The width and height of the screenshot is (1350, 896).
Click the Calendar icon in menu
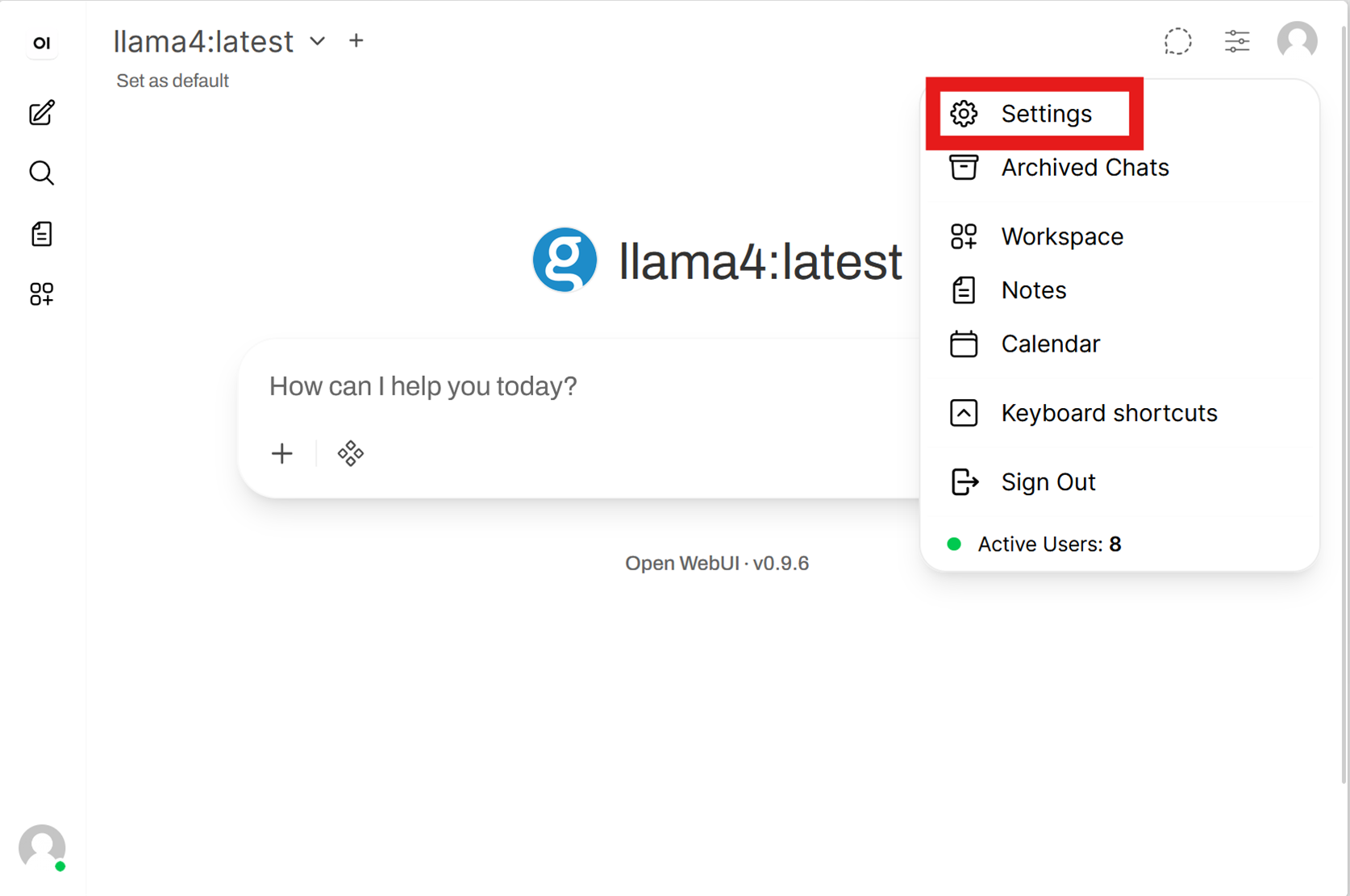click(964, 344)
